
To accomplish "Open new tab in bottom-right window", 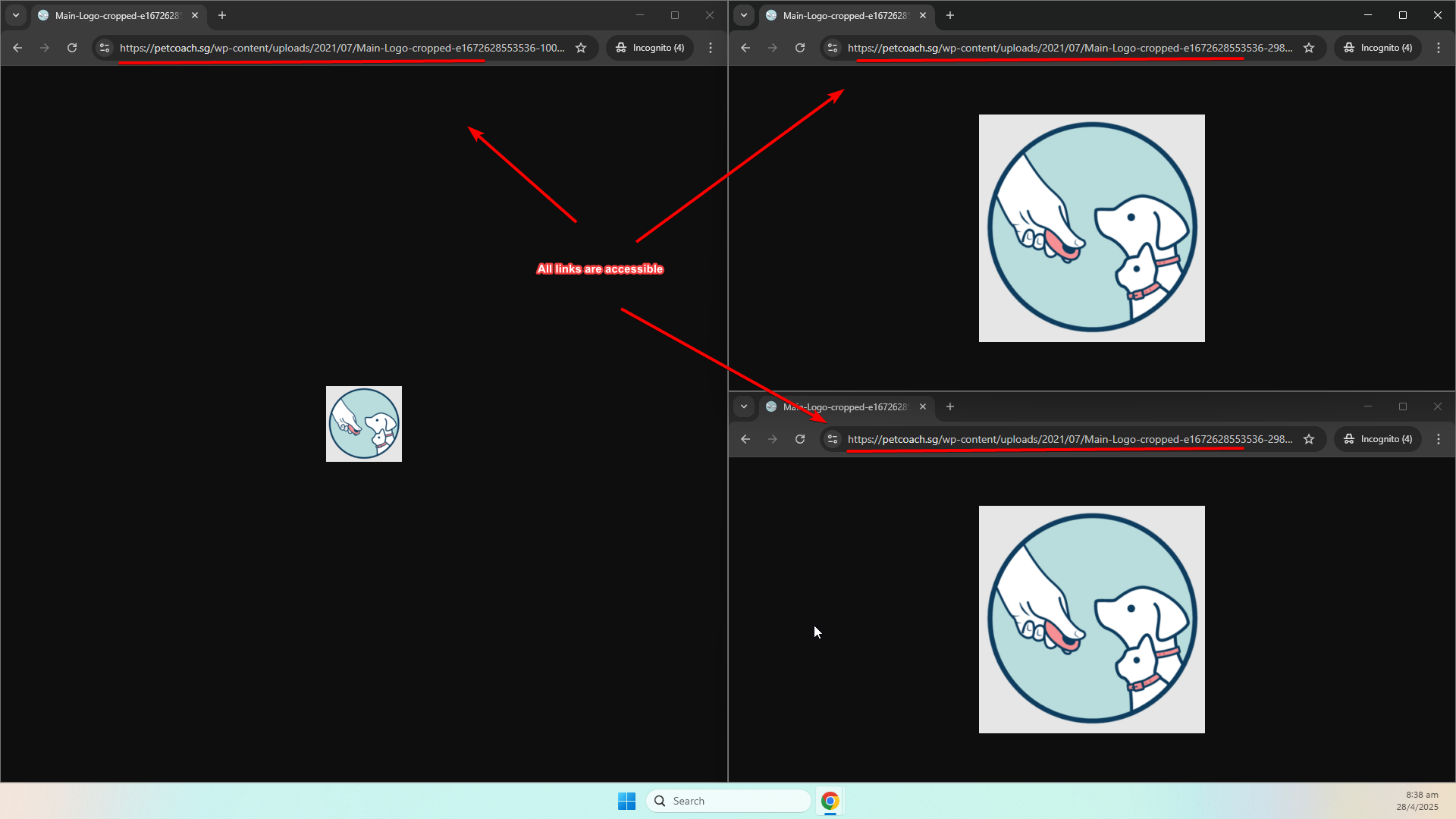I will click(x=950, y=406).
